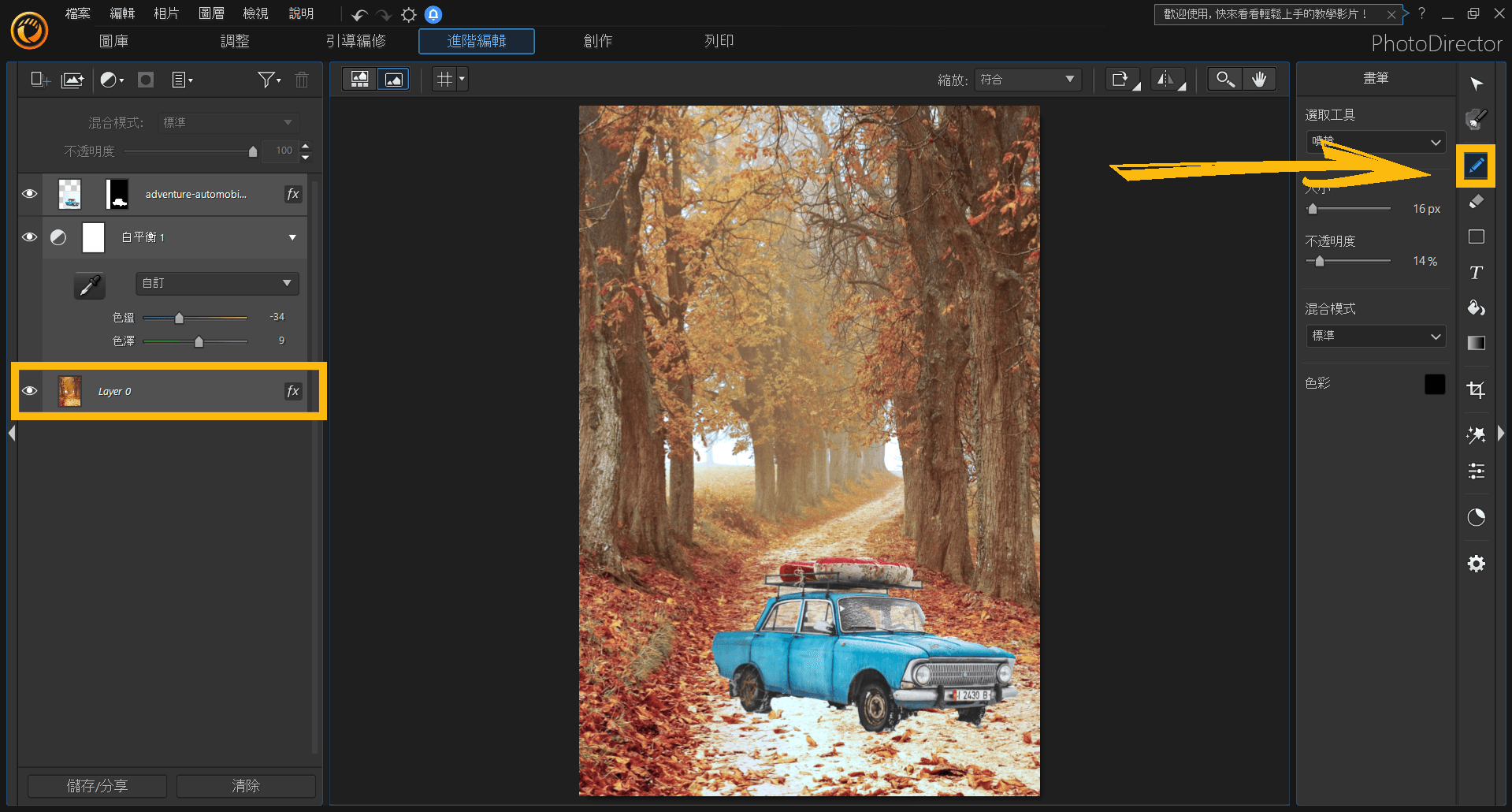Collapse the left panel arrow
Screen dimensions: 1512x812
(x=12, y=433)
